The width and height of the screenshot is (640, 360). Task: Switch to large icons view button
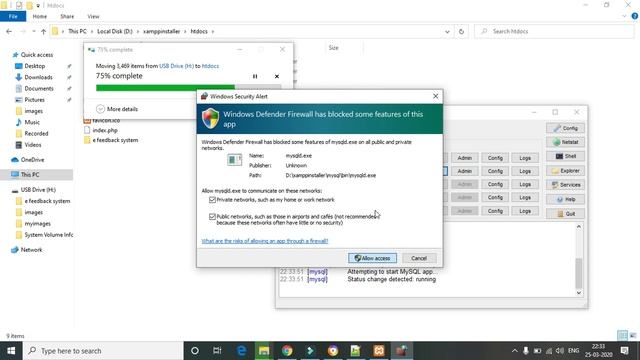click(633, 336)
